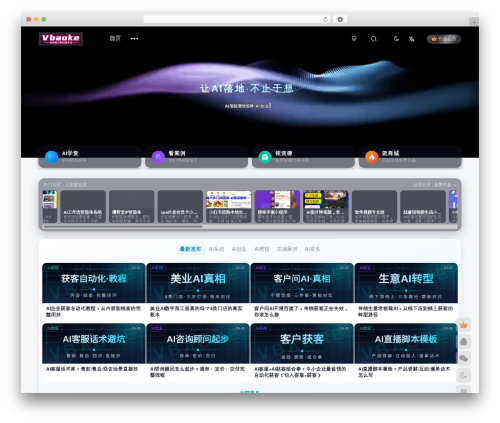Switch to the AI教程 tab
This screenshot has width=500, height=423.
262,249
